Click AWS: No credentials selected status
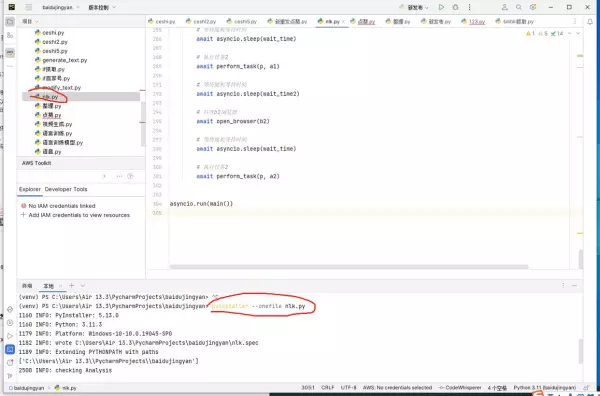This screenshot has width=600, height=396. pyautogui.click(x=397, y=388)
